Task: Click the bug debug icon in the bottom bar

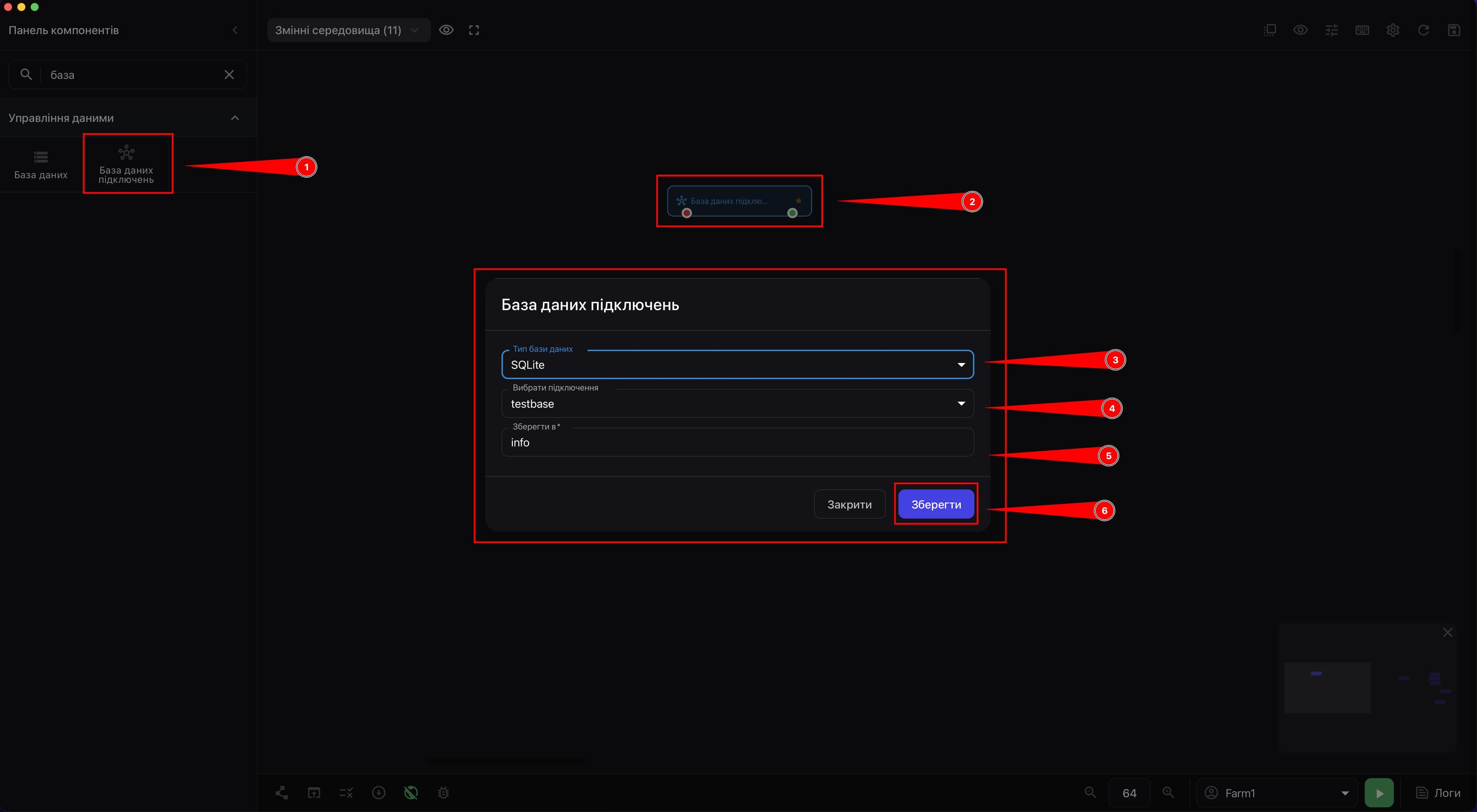Action: tap(443, 792)
